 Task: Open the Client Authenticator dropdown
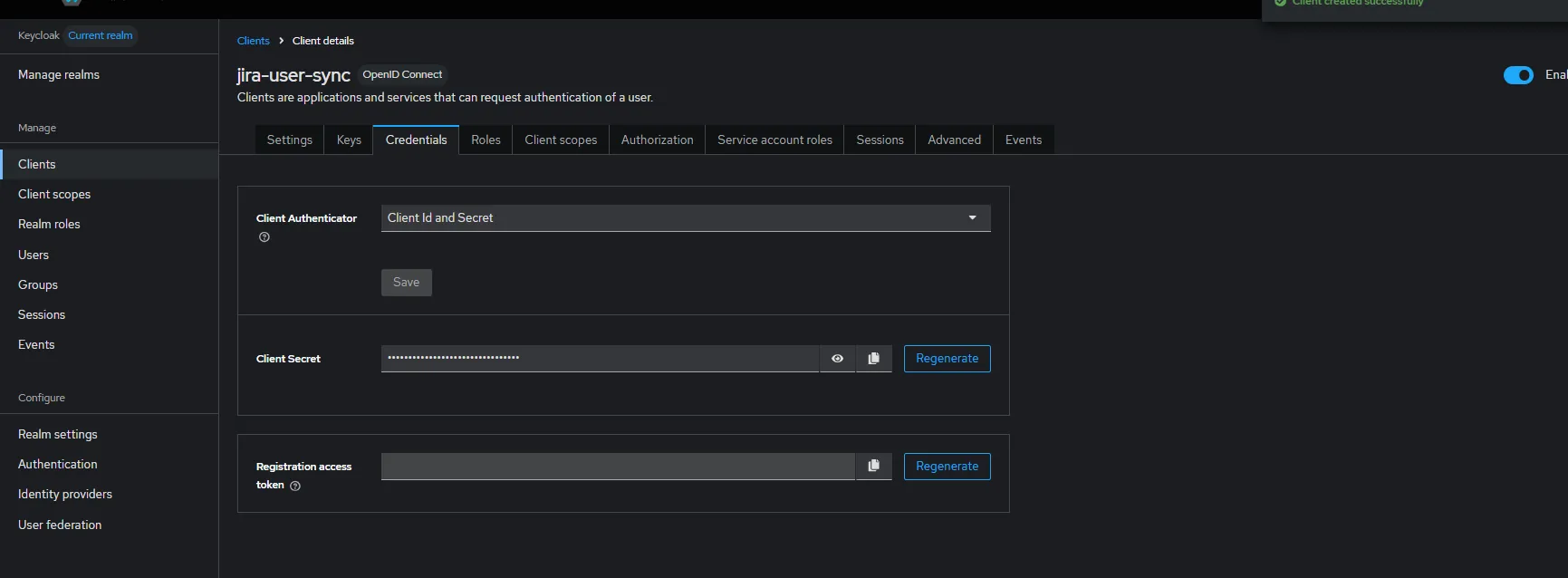pyautogui.click(x=686, y=218)
